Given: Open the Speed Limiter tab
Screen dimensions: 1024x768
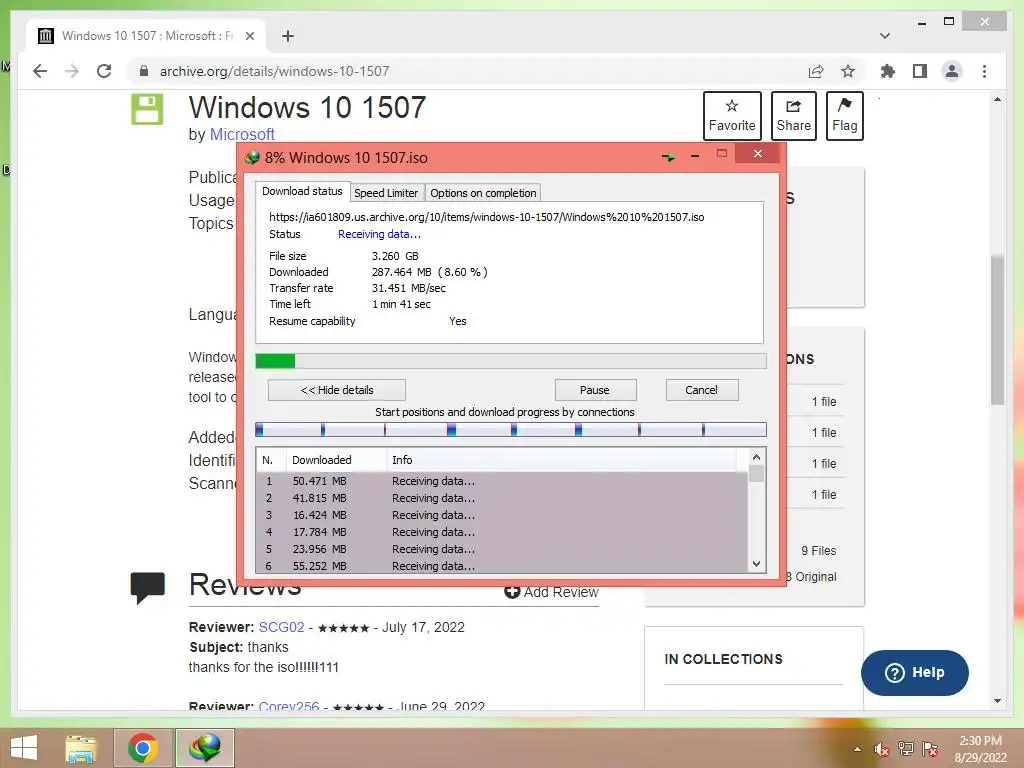Looking at the screenshot, I should (386, 193).
